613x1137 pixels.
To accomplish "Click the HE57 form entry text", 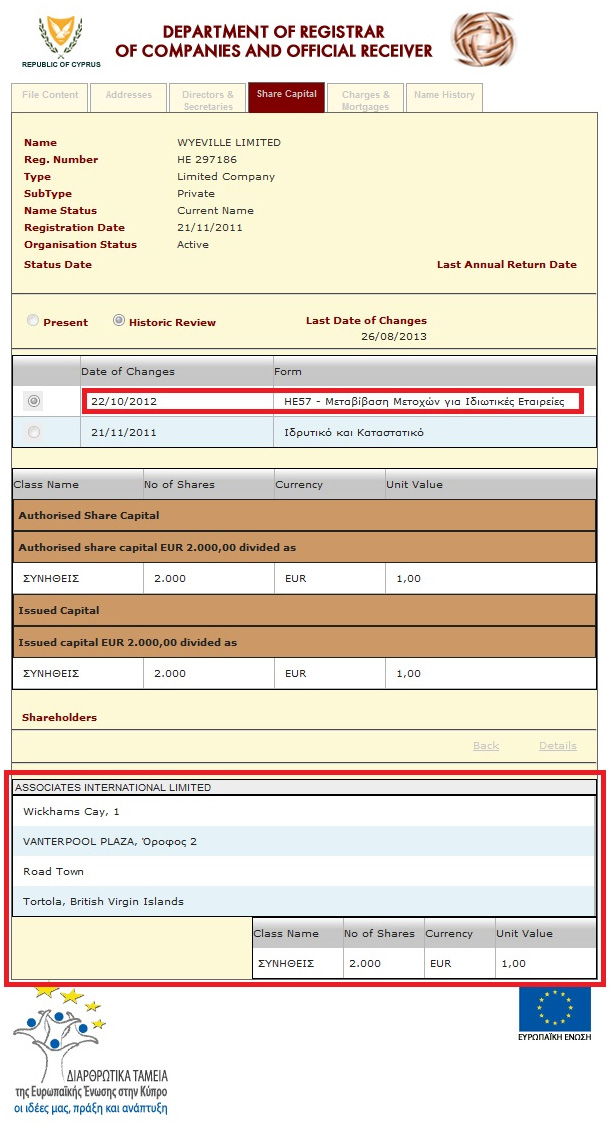I will pos(424,401).
